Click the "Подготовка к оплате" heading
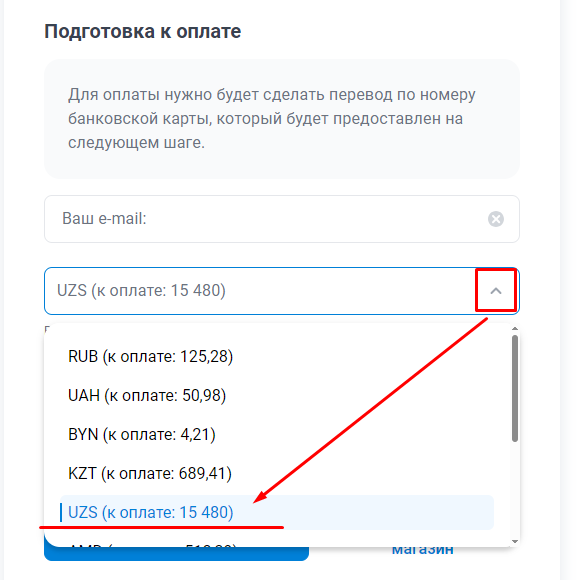587x580 pixels. tap(143, 31)
